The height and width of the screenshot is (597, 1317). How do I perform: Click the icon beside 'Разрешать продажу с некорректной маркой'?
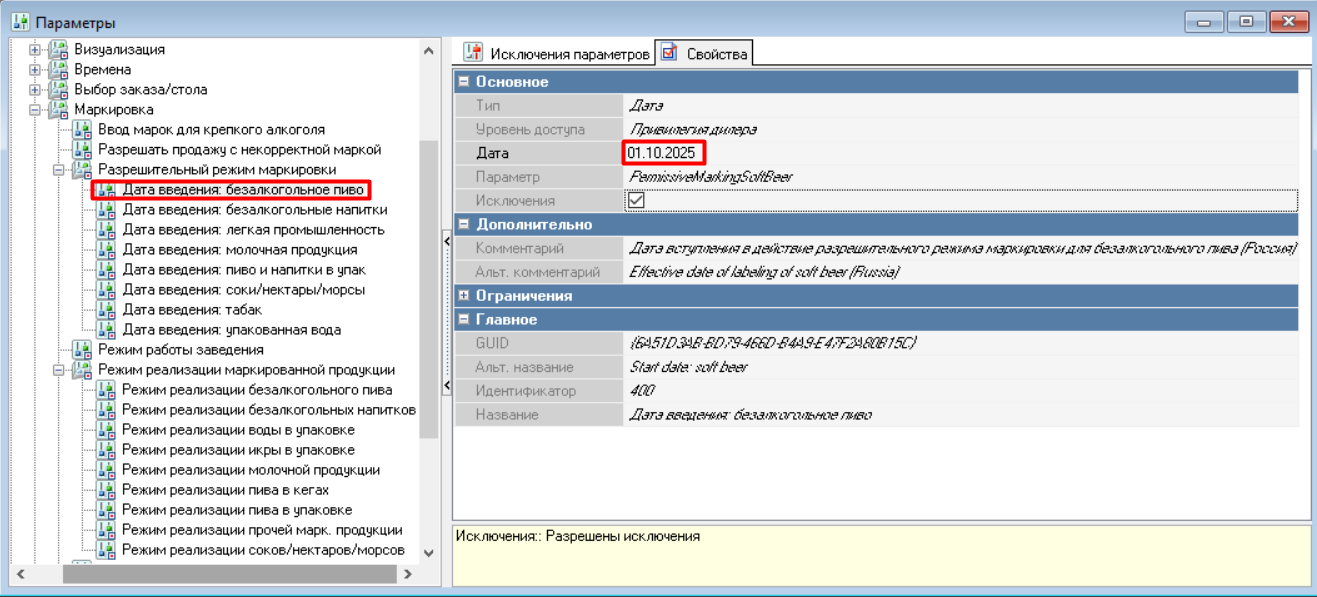[83, 150]
